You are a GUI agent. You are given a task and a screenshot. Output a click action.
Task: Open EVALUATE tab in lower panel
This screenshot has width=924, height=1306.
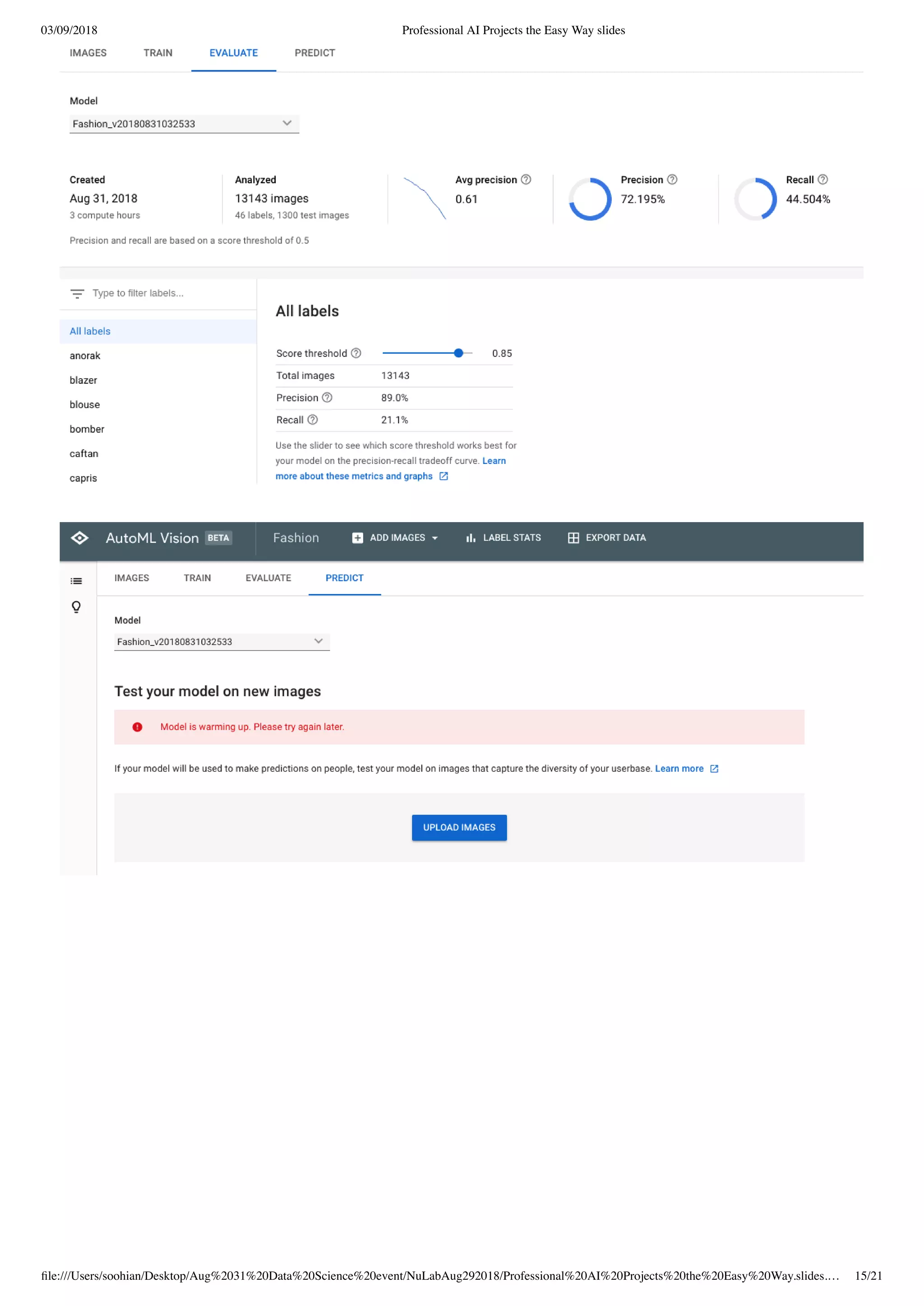pyautogui.click(x=268, y=578)
